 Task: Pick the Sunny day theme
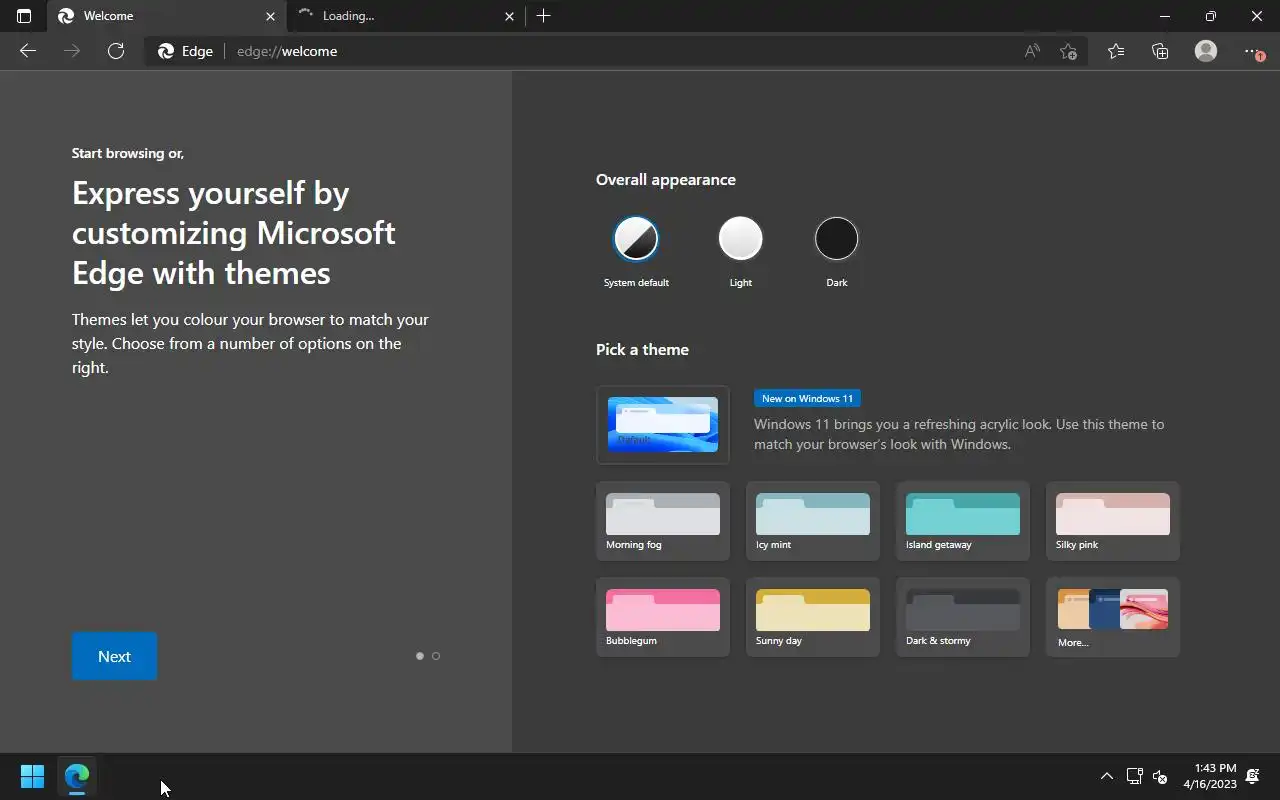coord(813,617)
